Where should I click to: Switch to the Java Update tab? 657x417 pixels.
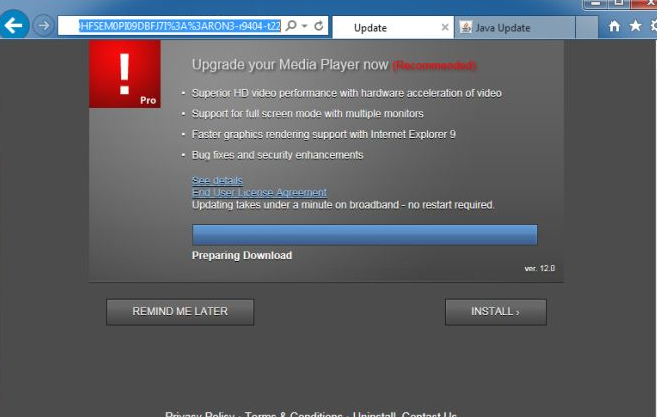click(515, 28)
